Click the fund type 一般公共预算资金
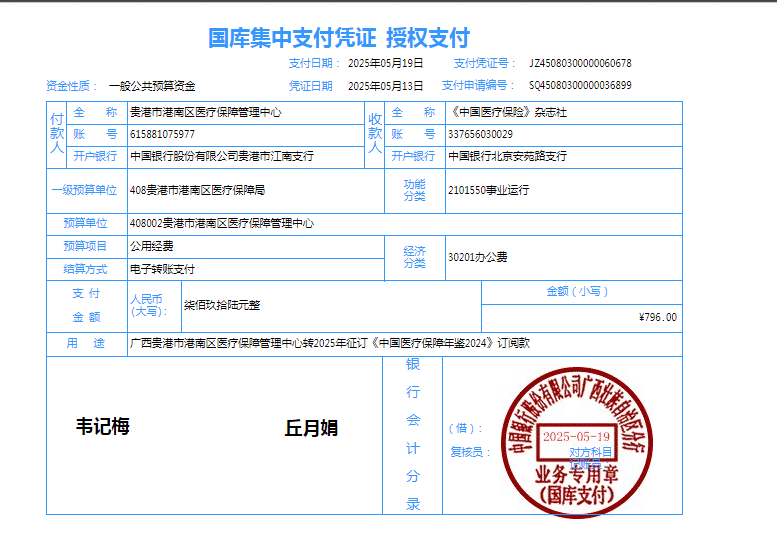Viewport: 777px width, 534px height. [x=152, y=86]
